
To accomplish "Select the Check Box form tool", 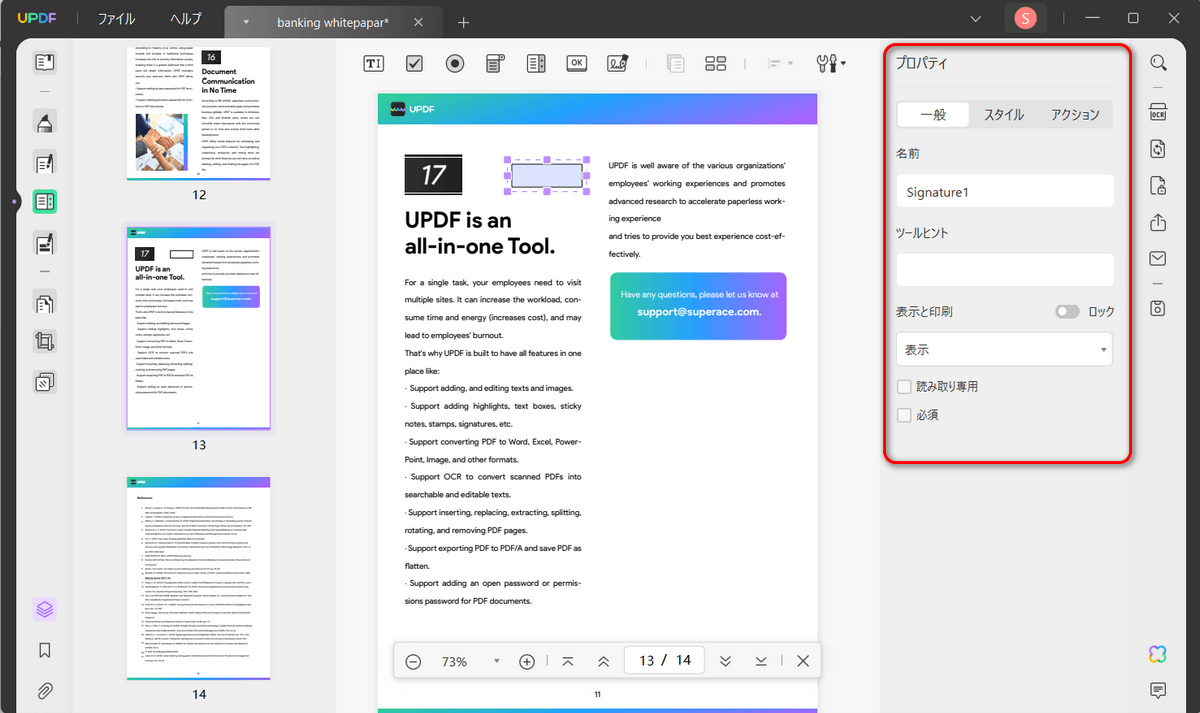I will click(x=415, y=63).
